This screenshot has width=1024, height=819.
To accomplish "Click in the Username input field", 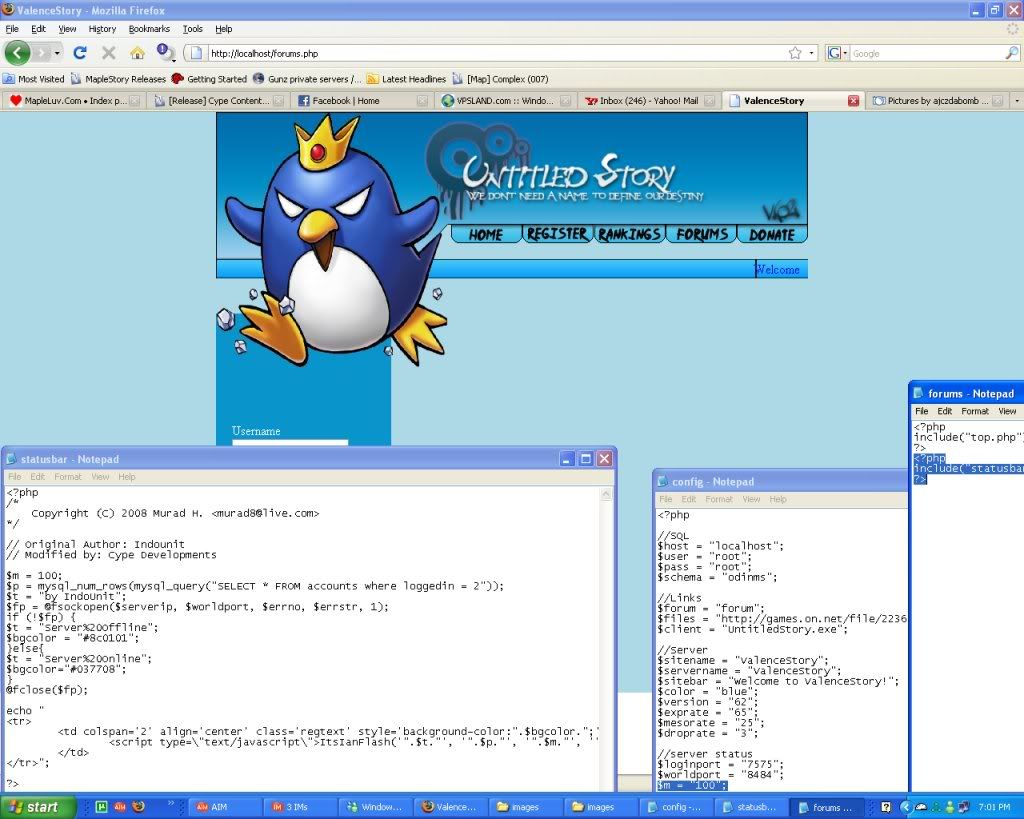I will coord(290,443).
